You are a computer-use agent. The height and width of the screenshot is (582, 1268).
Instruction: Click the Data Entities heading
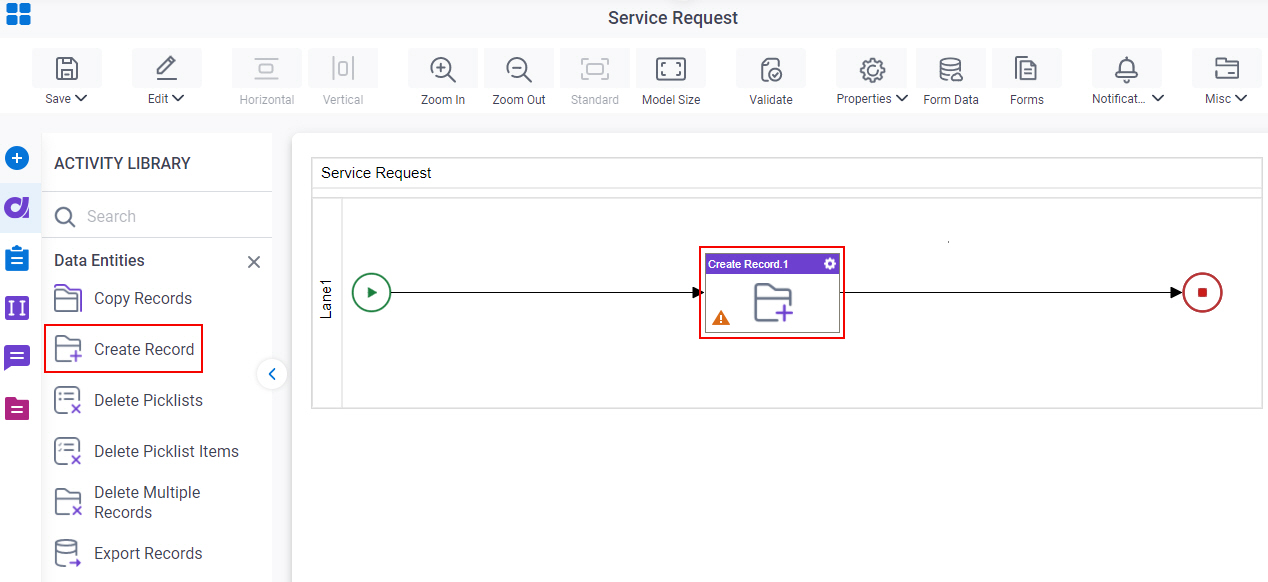tap(99, 260)
